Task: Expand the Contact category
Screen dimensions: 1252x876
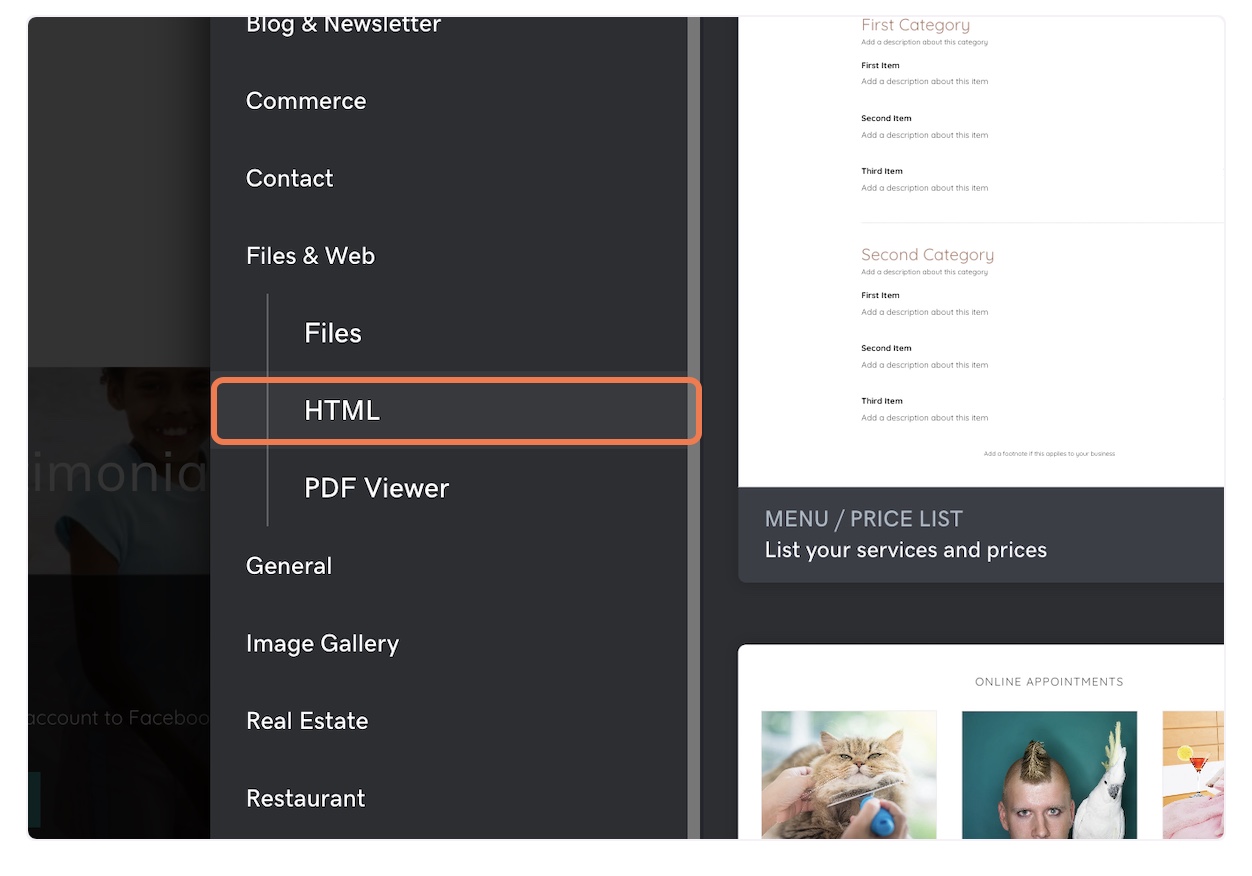Action: tap(290, 178)
